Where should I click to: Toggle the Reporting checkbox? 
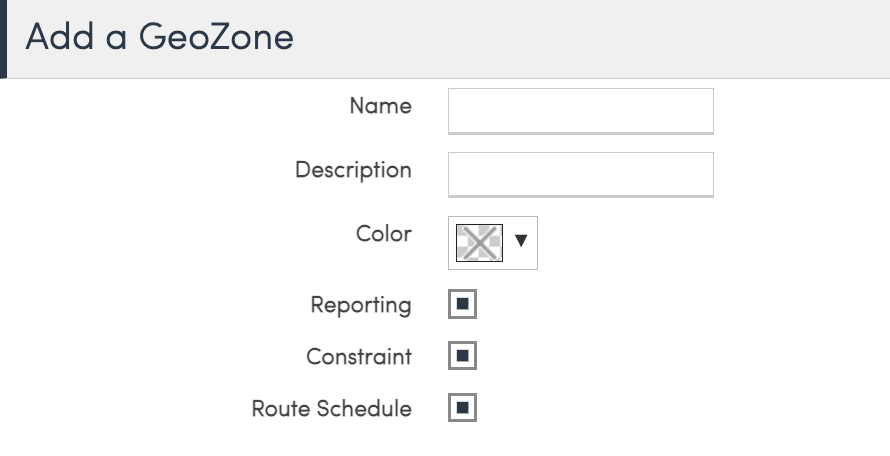(x=462, y=304)
